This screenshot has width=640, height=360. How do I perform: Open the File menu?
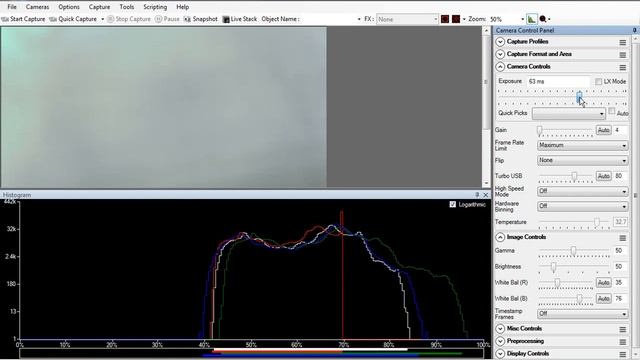pos(12,7)
